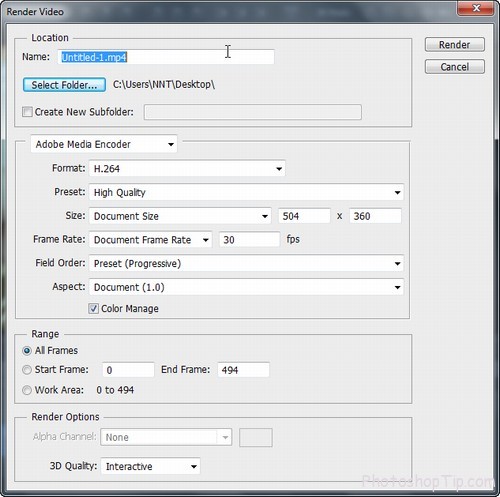Image resolution: width=500 pixels, height=497 pixels.
Task: Click the End Frame field showing 494
Action: click(243, 370)
